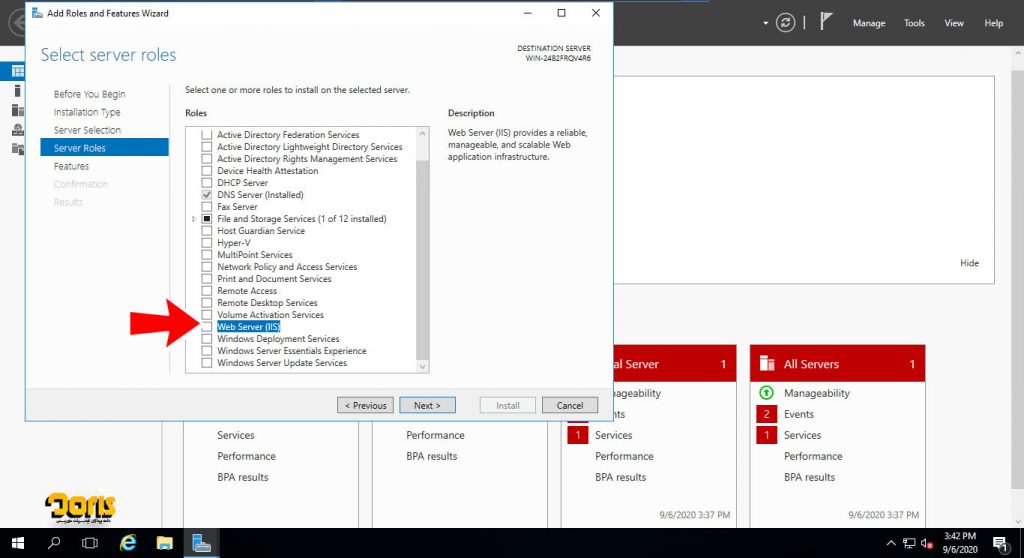Go to Before You Begin step

click(89, 94)
